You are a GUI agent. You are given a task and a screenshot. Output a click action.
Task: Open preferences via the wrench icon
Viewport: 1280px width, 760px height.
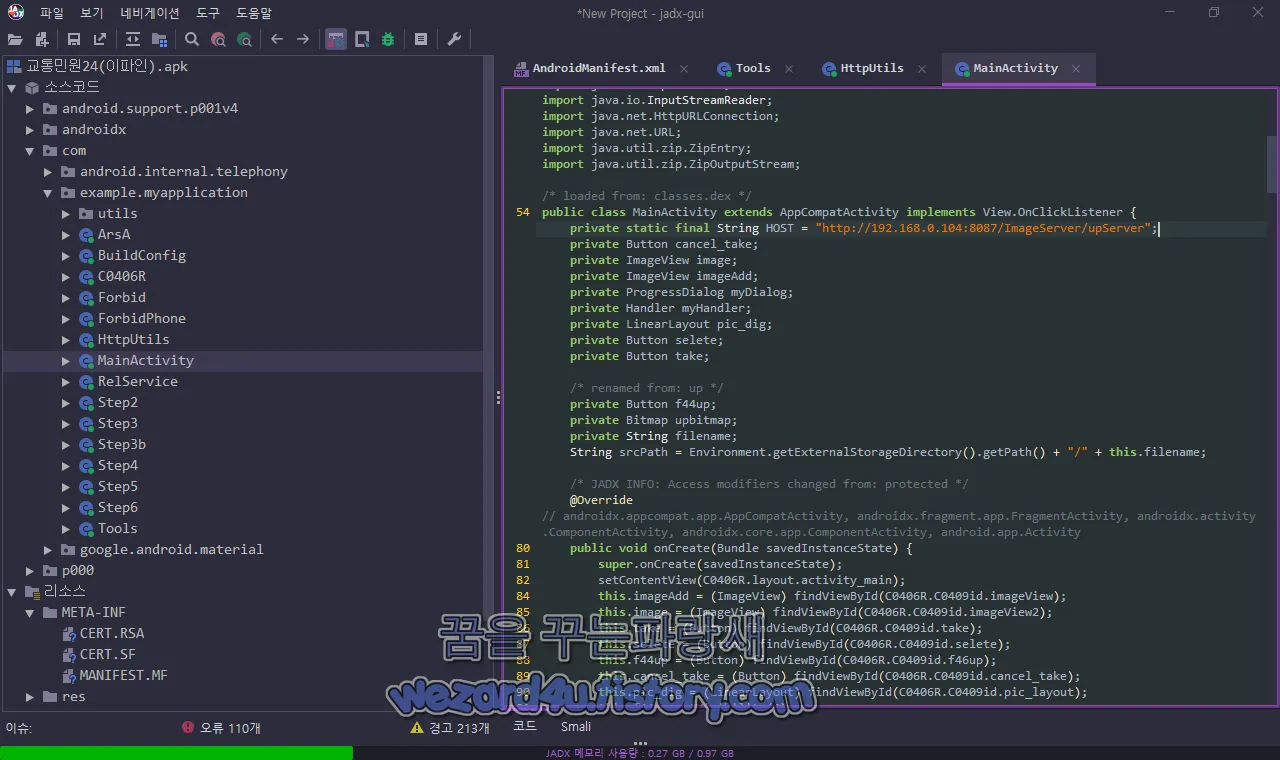(454, 39)
